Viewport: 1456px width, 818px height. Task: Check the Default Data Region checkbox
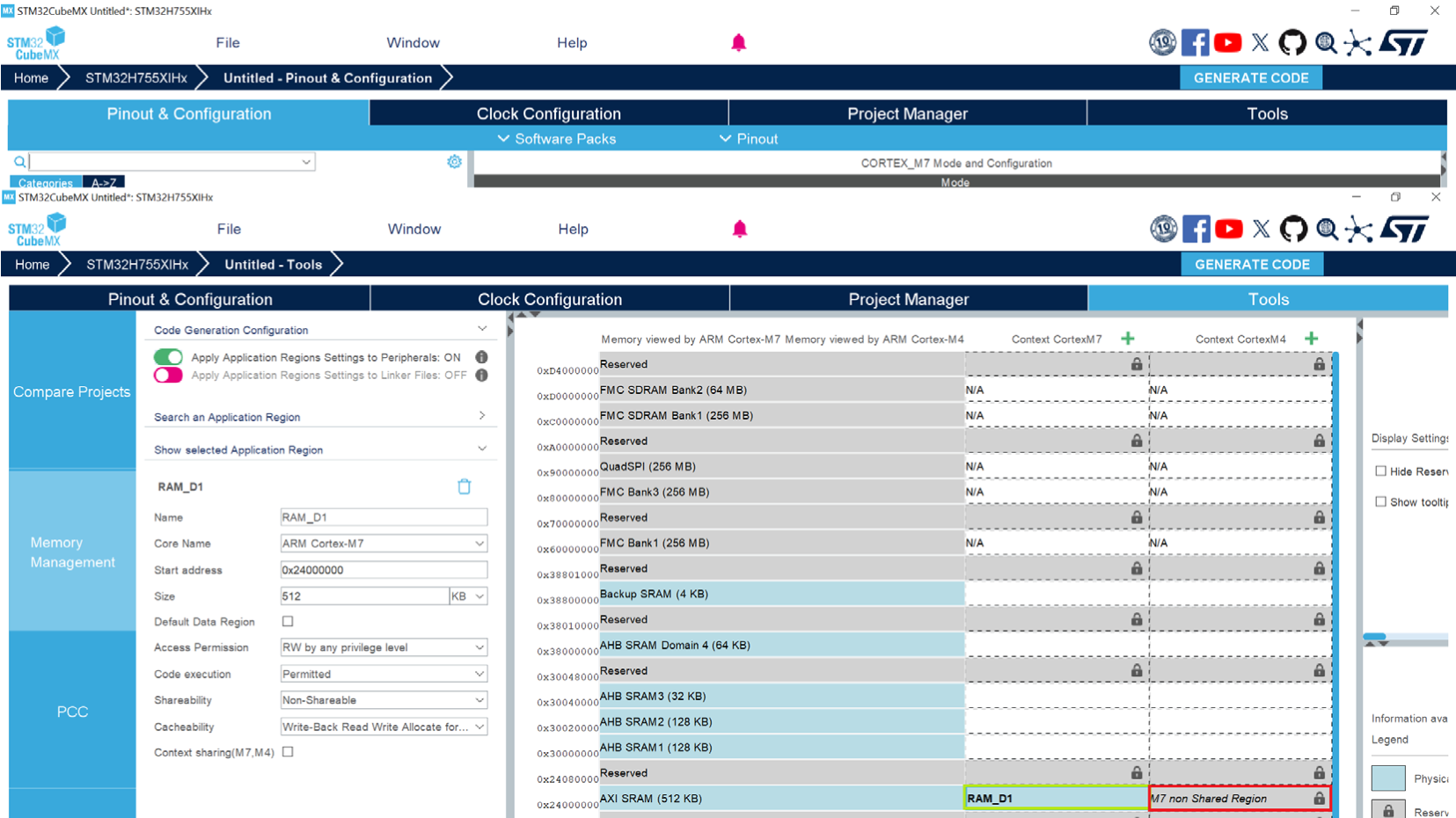click(x=288, y=622)
